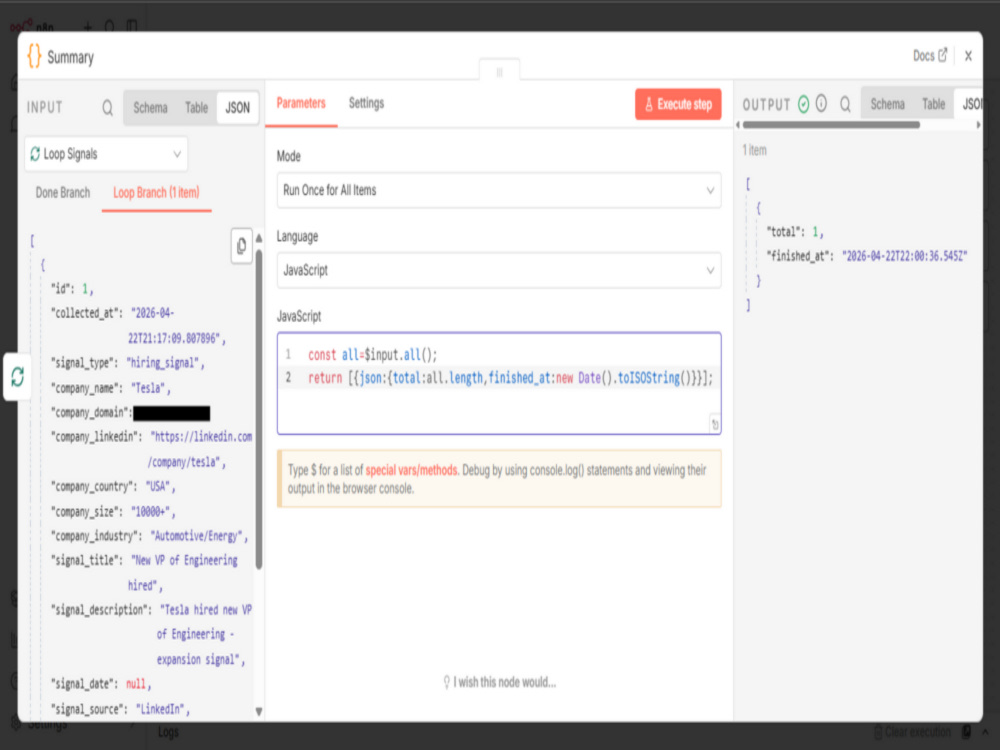Switch output view to Schema

pos(887,104)
